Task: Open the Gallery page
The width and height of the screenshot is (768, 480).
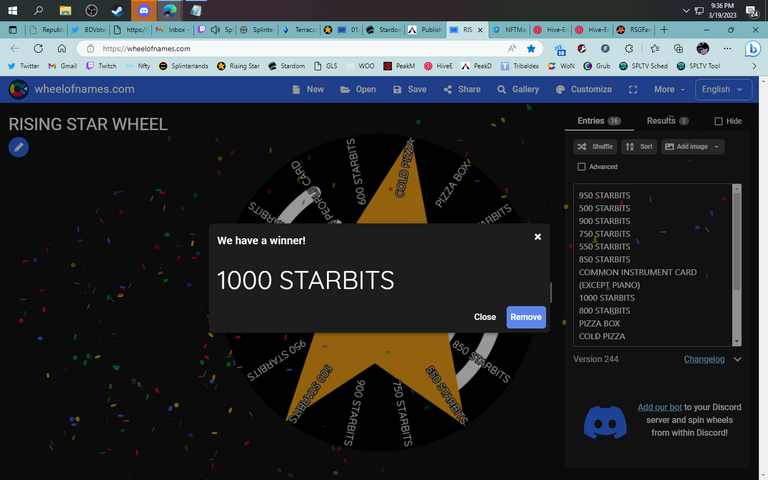Action: point(518,90)
